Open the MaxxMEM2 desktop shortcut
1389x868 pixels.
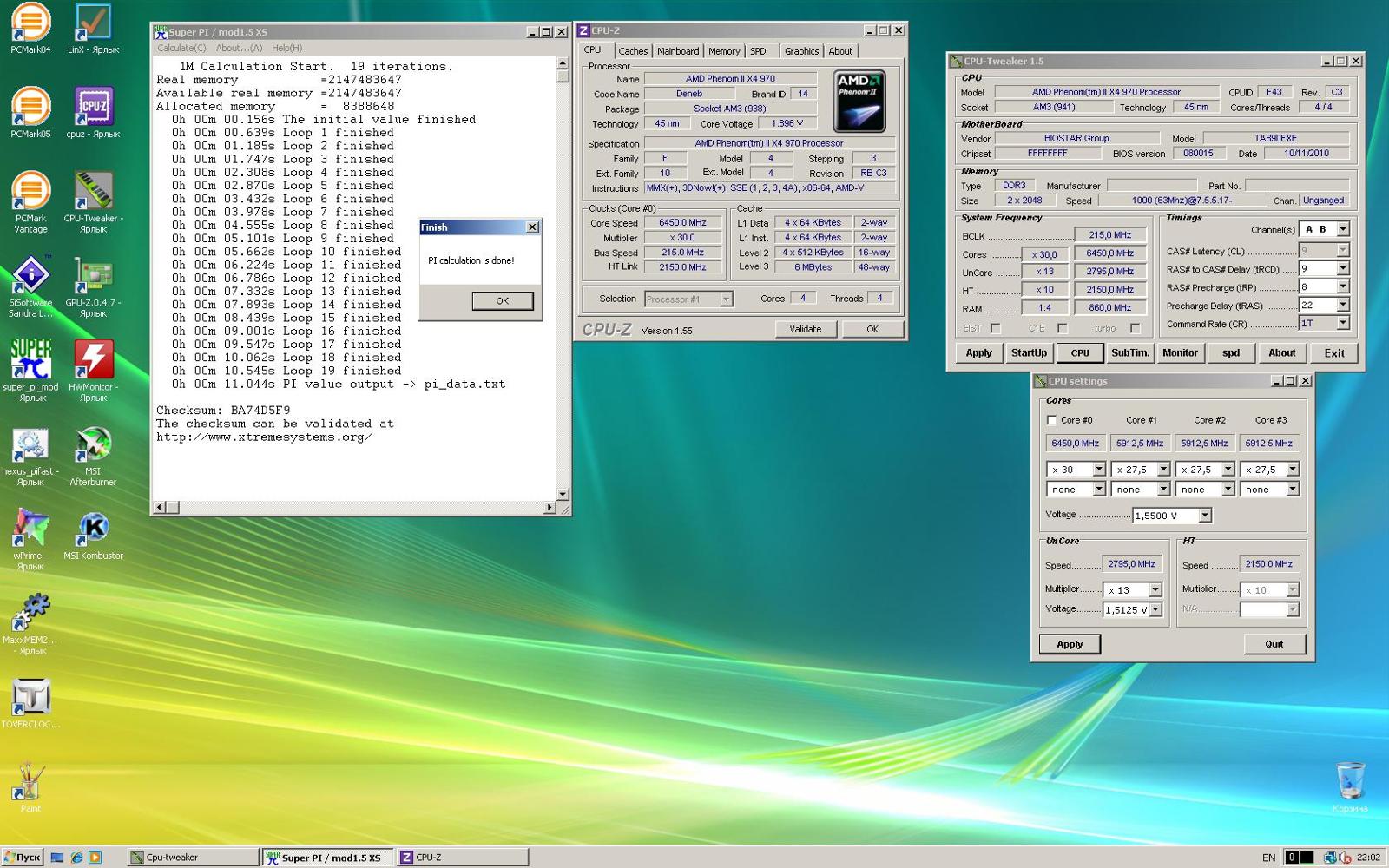(30, 623)
